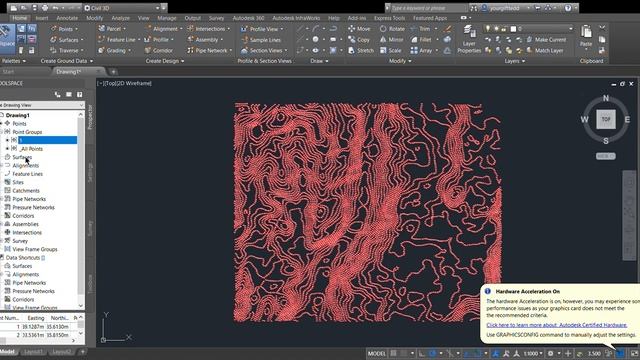Start the Alignment creation tool
640x360 pixels.
[x=163, y=29]
